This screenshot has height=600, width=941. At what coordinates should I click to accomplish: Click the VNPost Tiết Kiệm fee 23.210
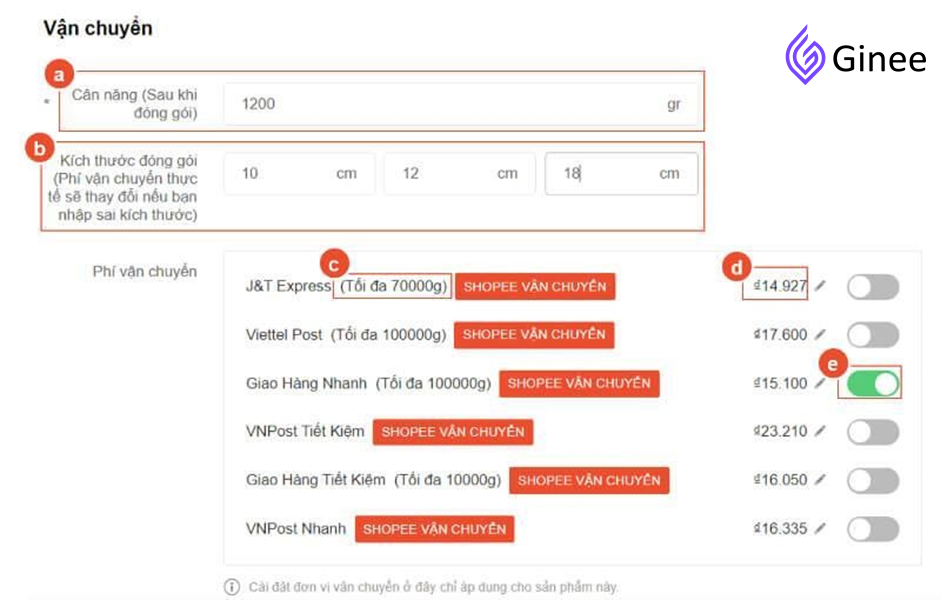point(780,431)
